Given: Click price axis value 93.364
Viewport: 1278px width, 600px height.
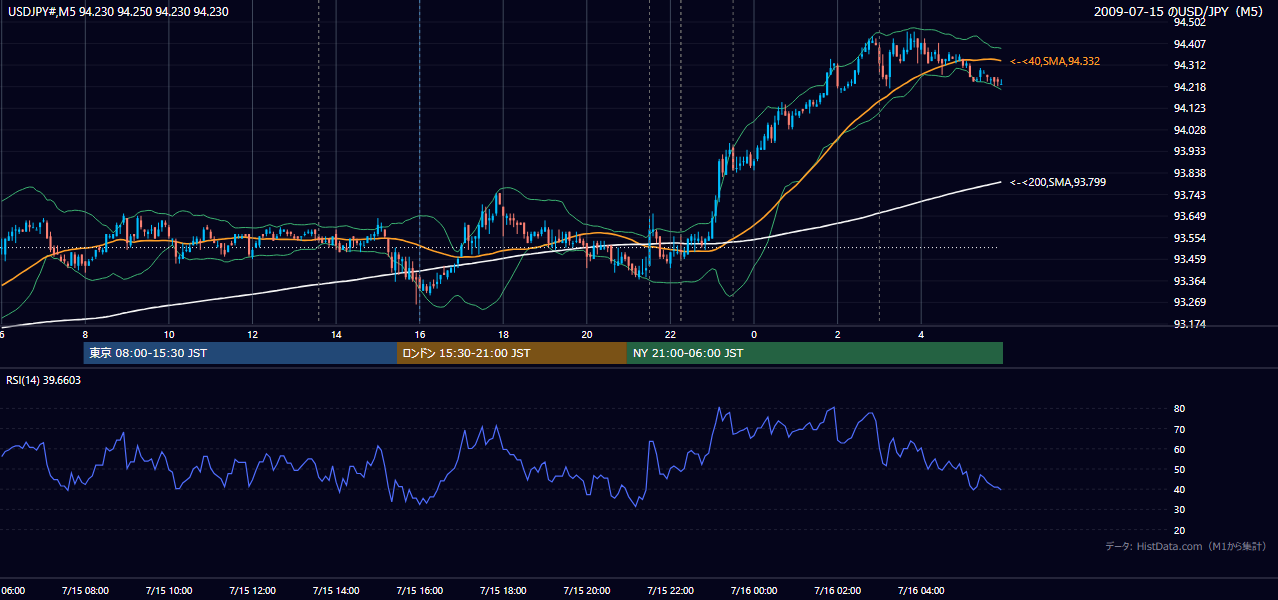Looking at the screenshot, I should [x=1189, y=281].
